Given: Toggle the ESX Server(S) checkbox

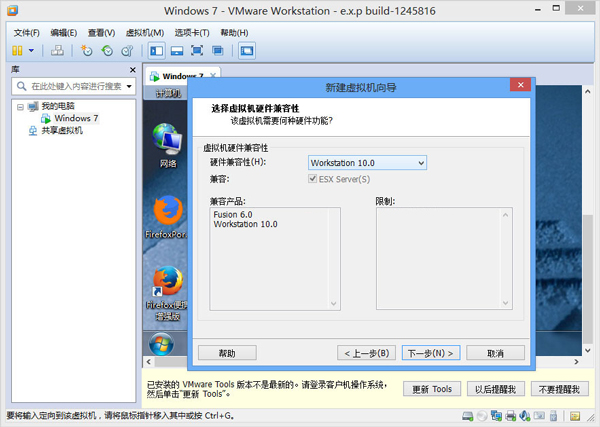Looking at the screenshot, I should click(312, 179).
